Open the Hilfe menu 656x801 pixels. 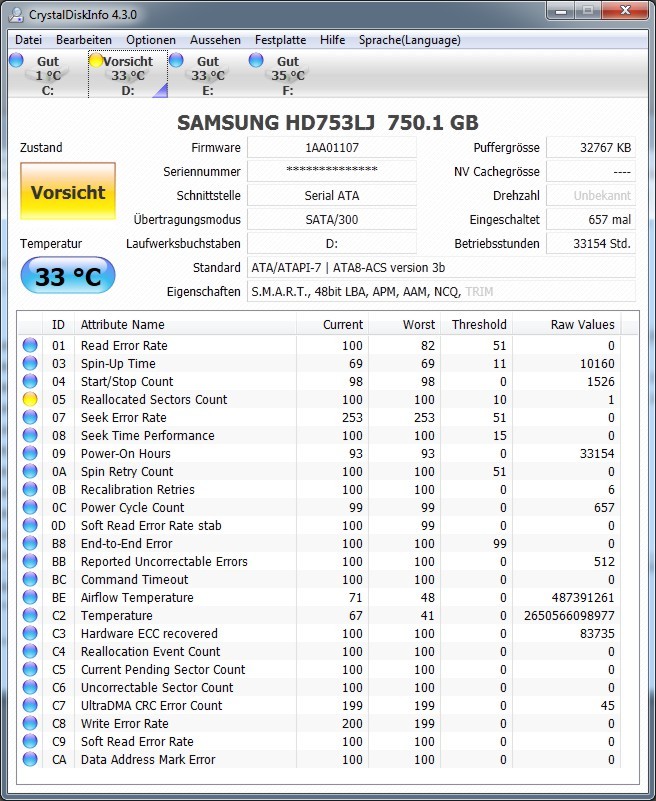[x=333, y=40]
